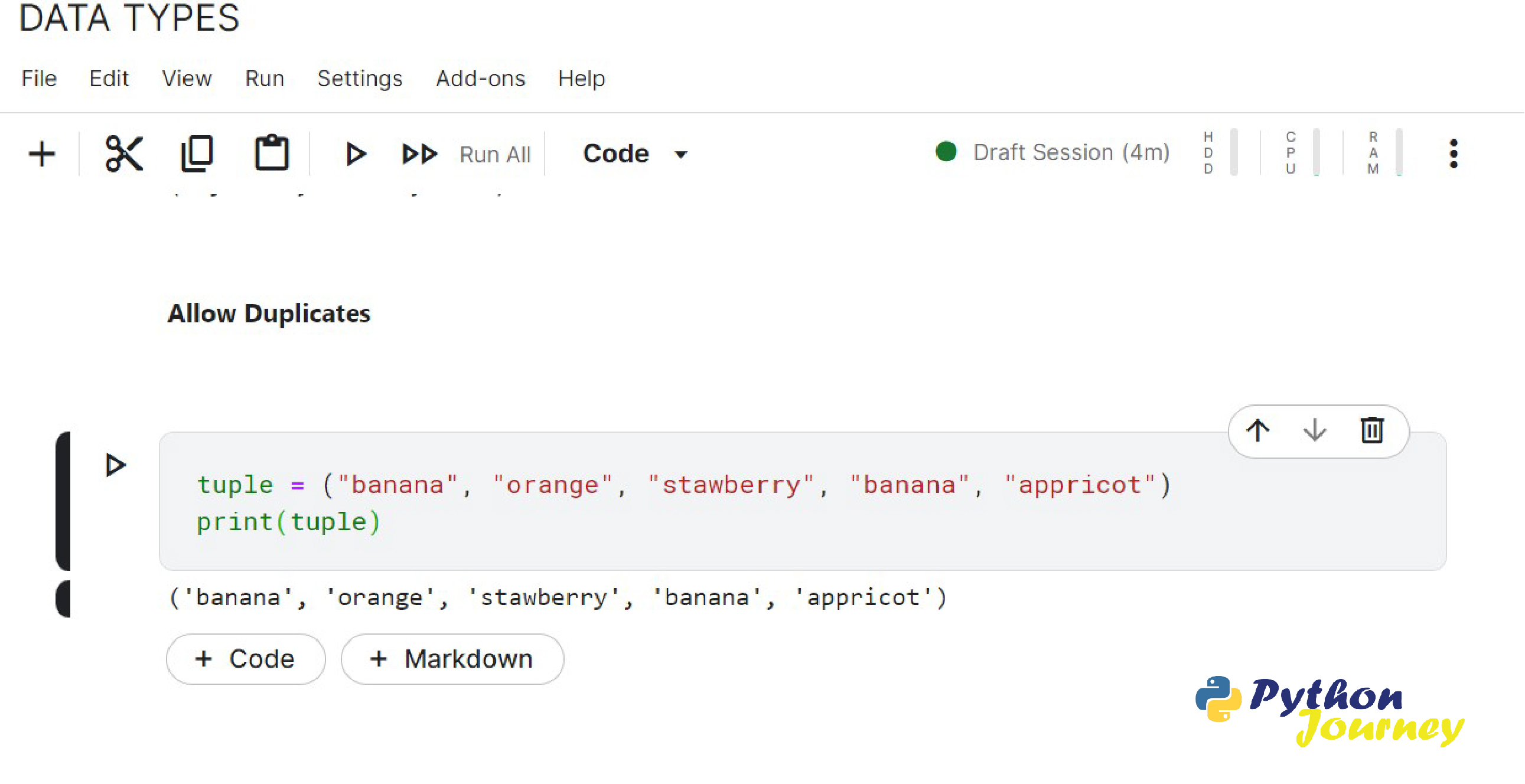Move cell up with arrow icon
Screen dimensions: 1525x784
1258,430
